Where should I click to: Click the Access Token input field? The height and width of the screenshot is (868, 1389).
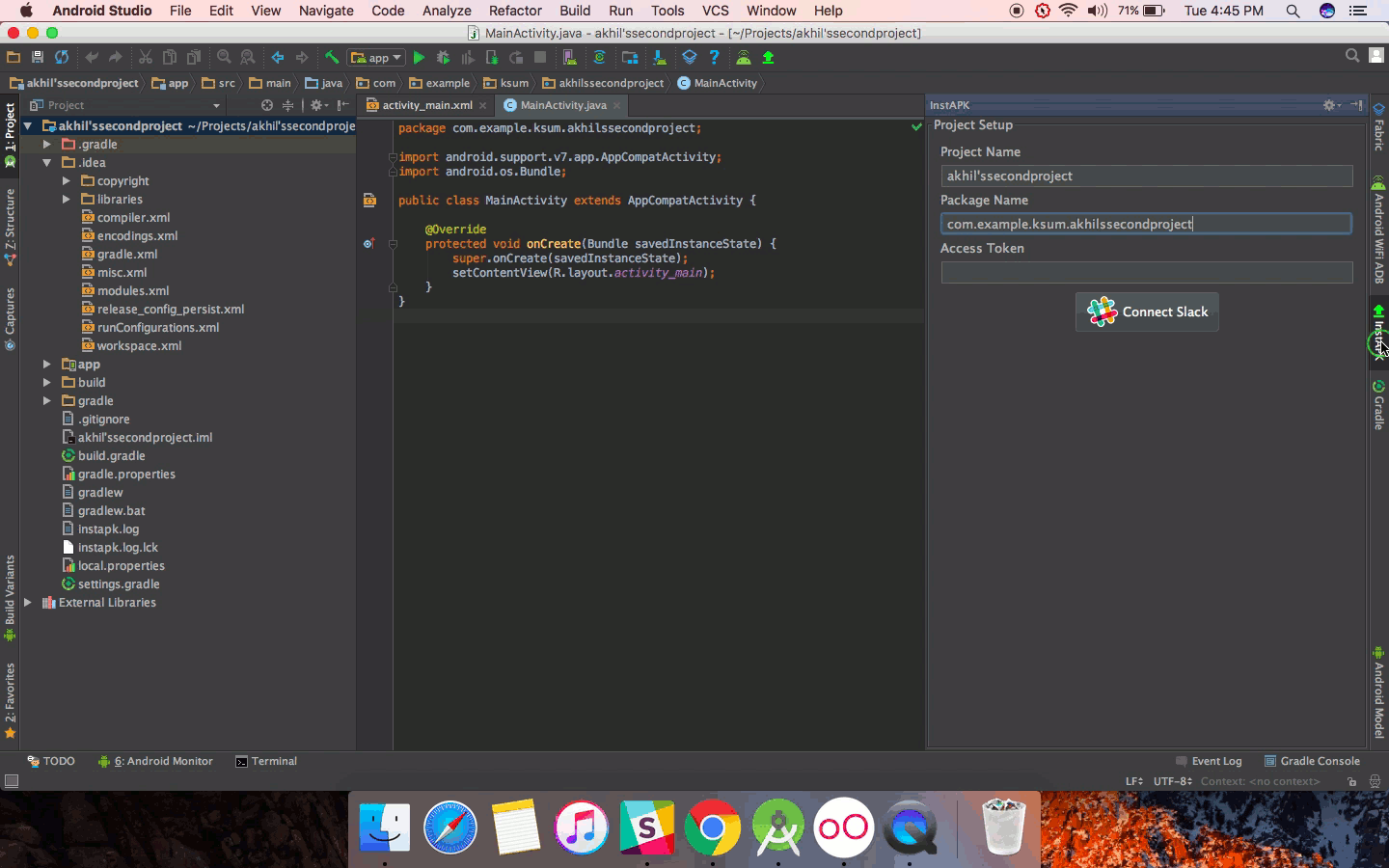tap(1147, 273)
